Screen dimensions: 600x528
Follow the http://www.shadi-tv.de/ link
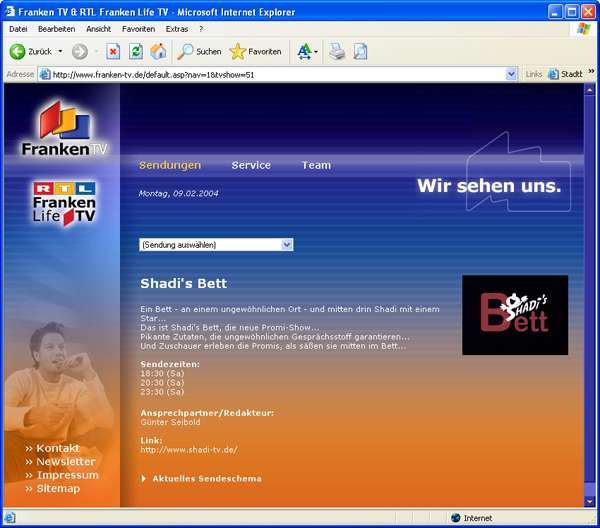(189, 450)
